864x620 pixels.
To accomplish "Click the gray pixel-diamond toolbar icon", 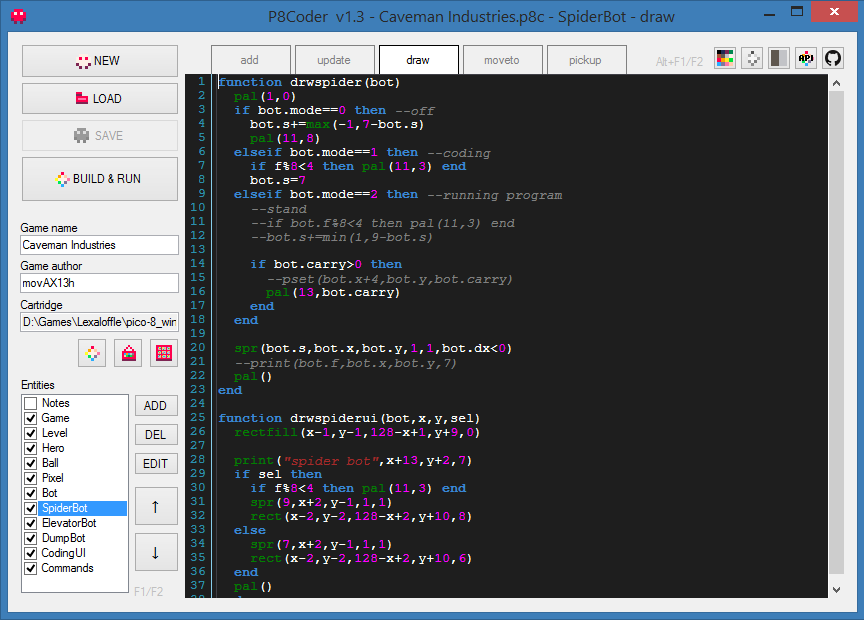I will click(x=752, y=58).
